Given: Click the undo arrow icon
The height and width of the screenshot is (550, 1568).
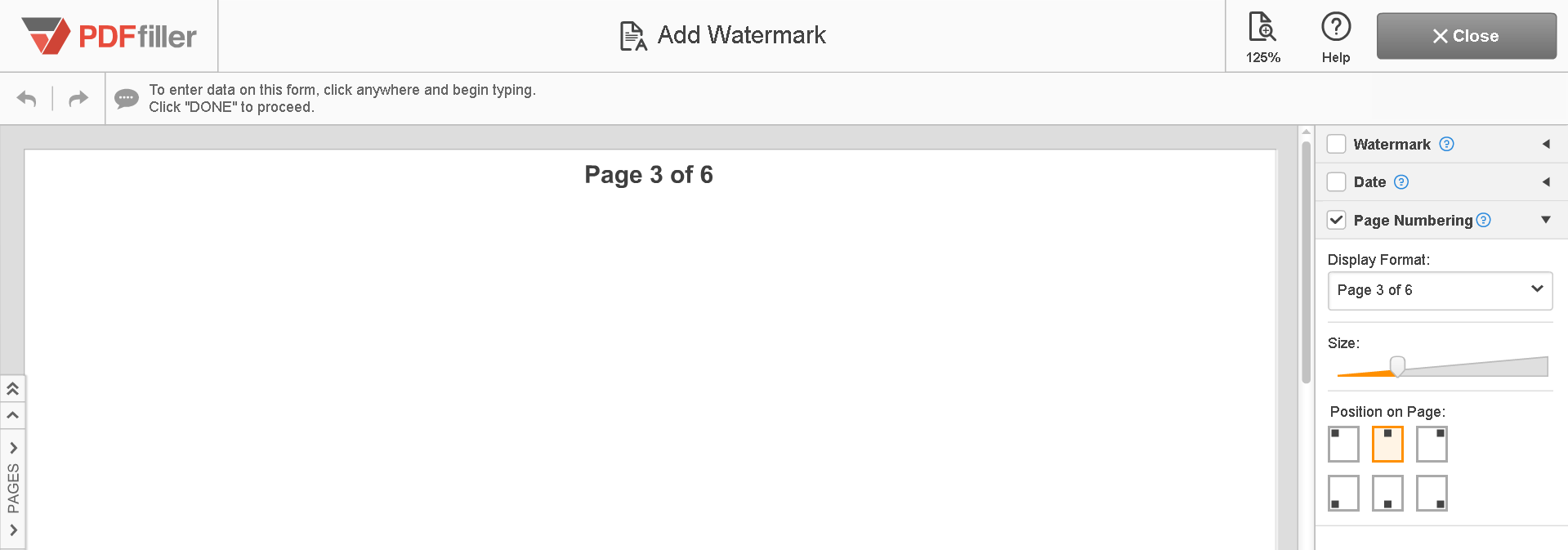Looking at the screenshot, I should (x=27, y=99).
